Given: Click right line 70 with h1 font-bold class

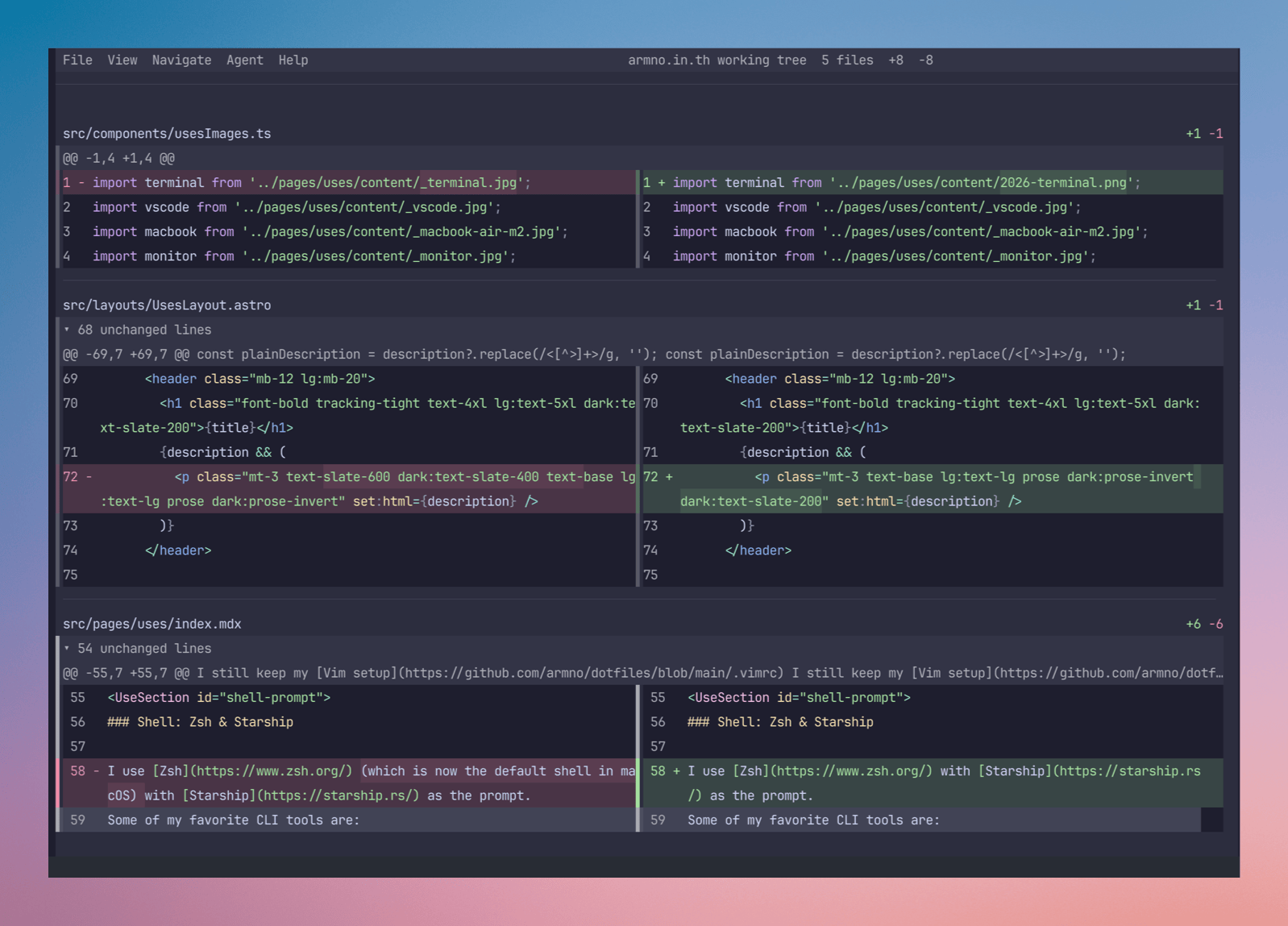Looking at the screenshot, I should point(932,416).
